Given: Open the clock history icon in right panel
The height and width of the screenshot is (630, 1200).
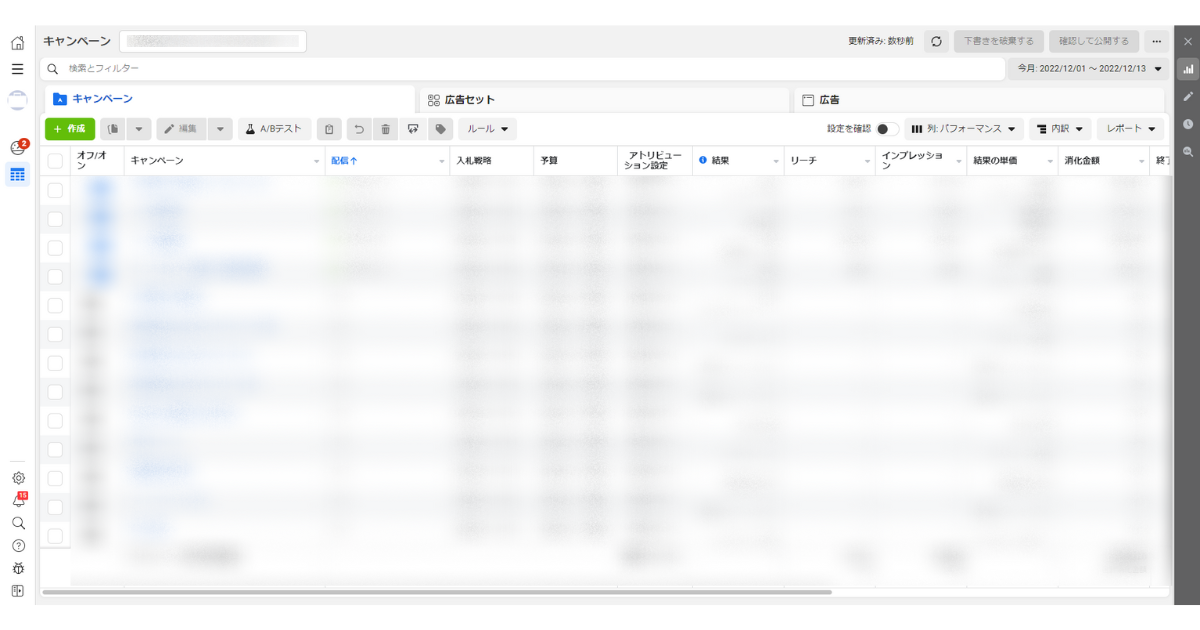Looking at the screenshot, I should click(x=1188, y=124).
